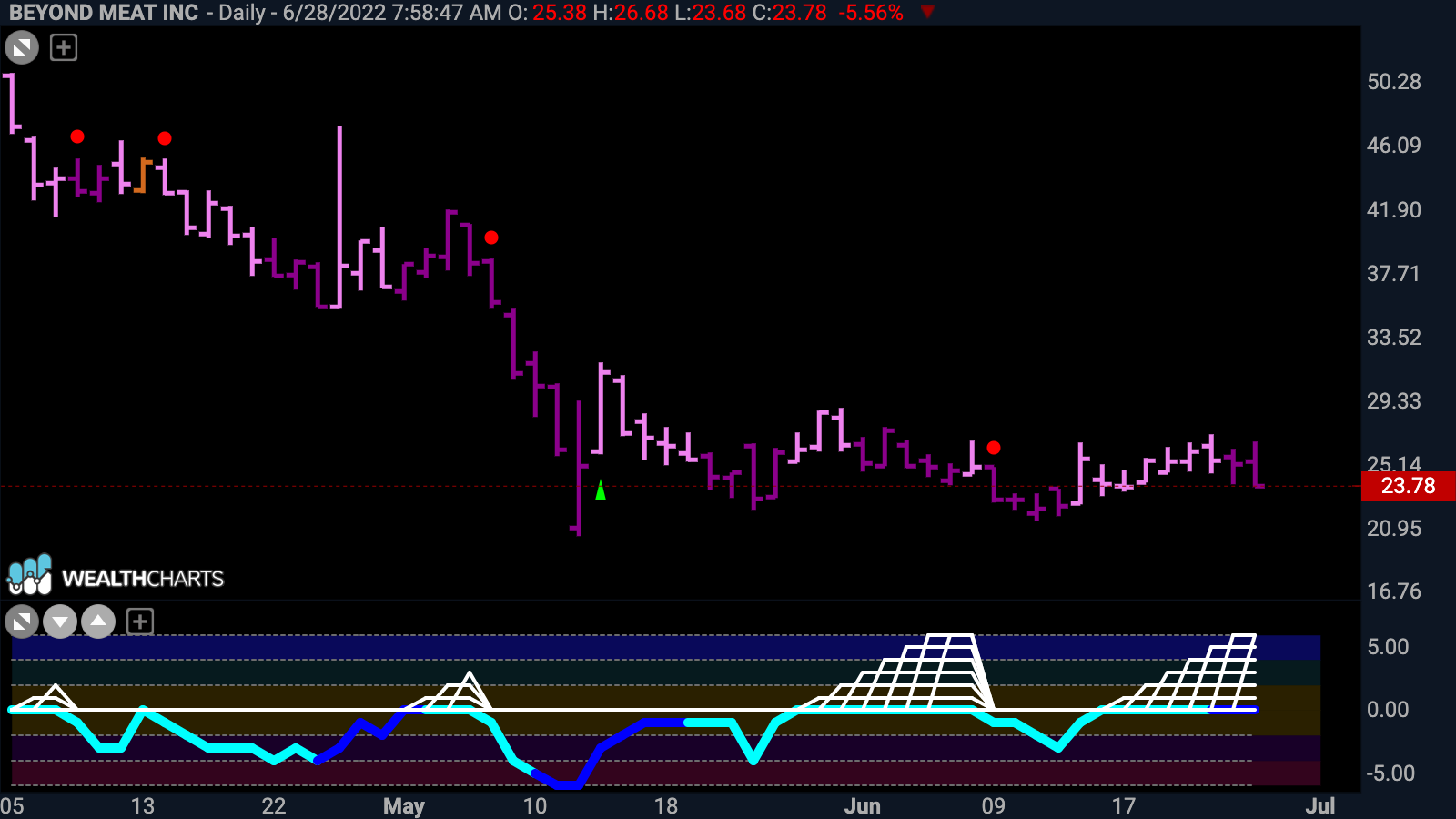Click the C:23.78 close value in header

pyautogui.click(x=790, y=13)
